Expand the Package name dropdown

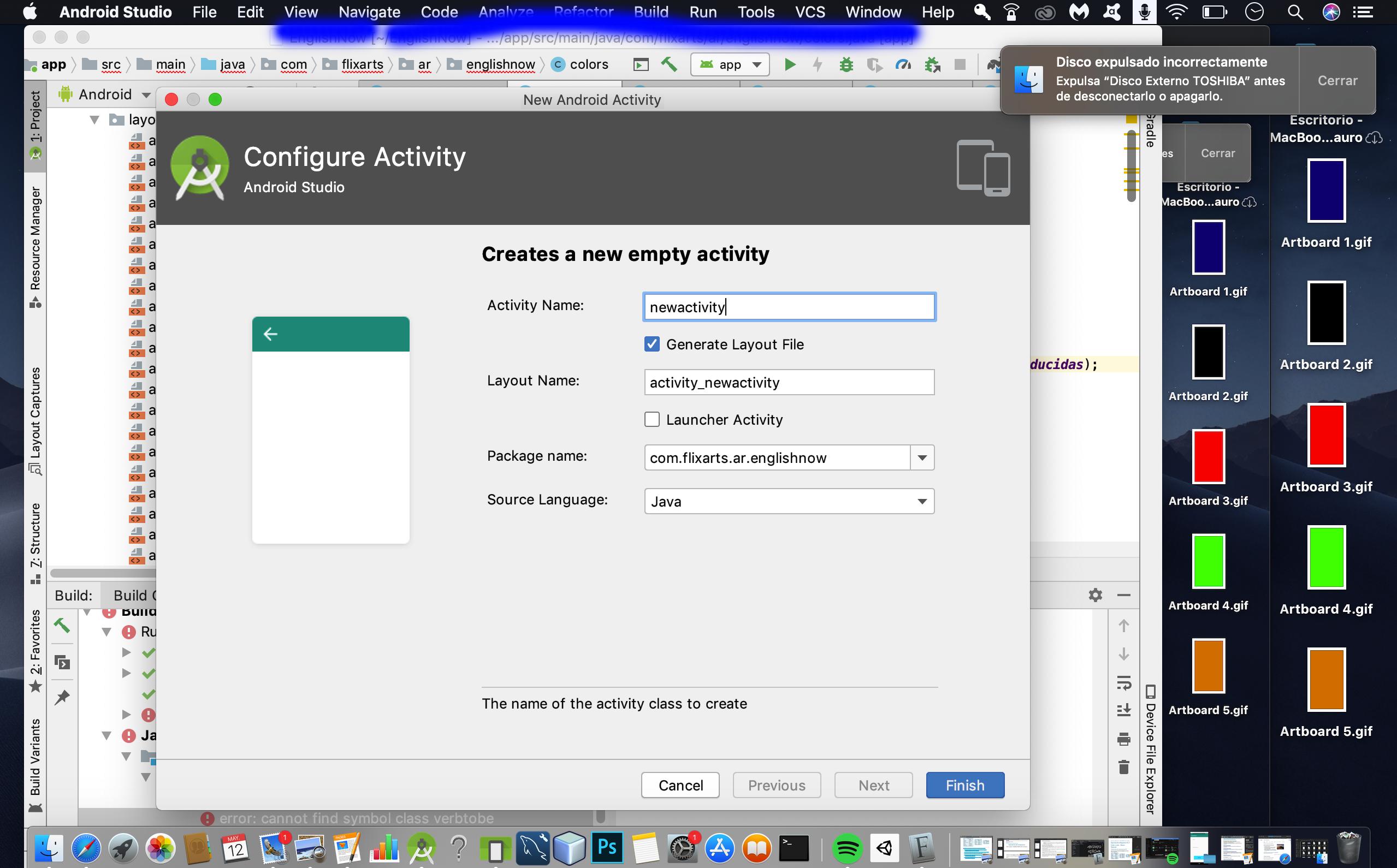pos(922,457)
